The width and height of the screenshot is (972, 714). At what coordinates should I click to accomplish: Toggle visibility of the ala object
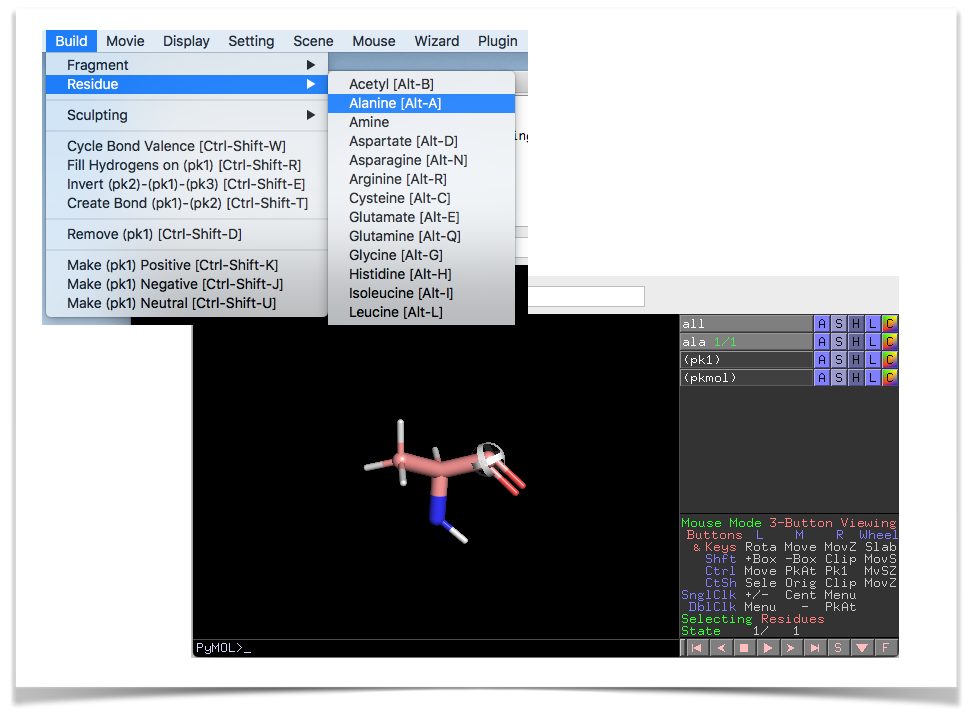coord(746,342)
